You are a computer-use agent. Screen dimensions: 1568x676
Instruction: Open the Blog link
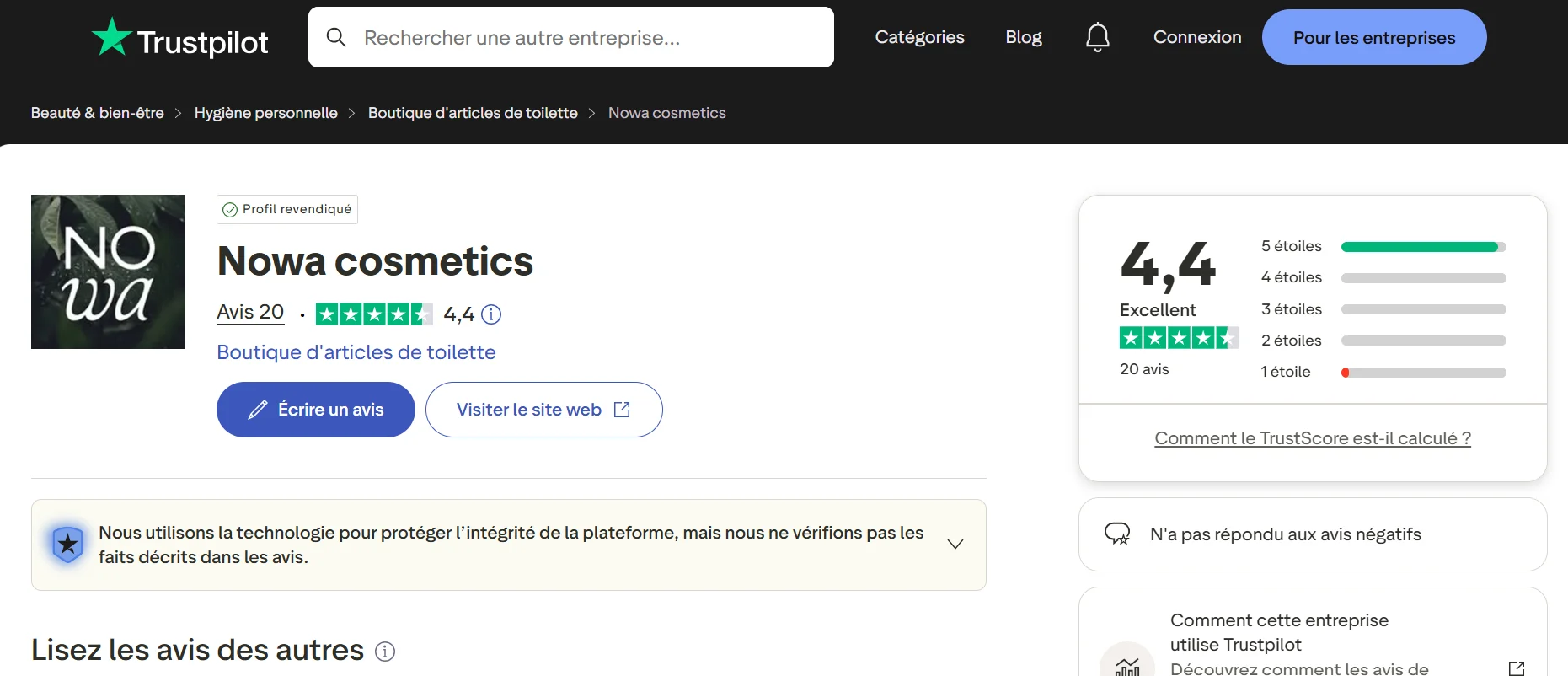click(1024, 37)
